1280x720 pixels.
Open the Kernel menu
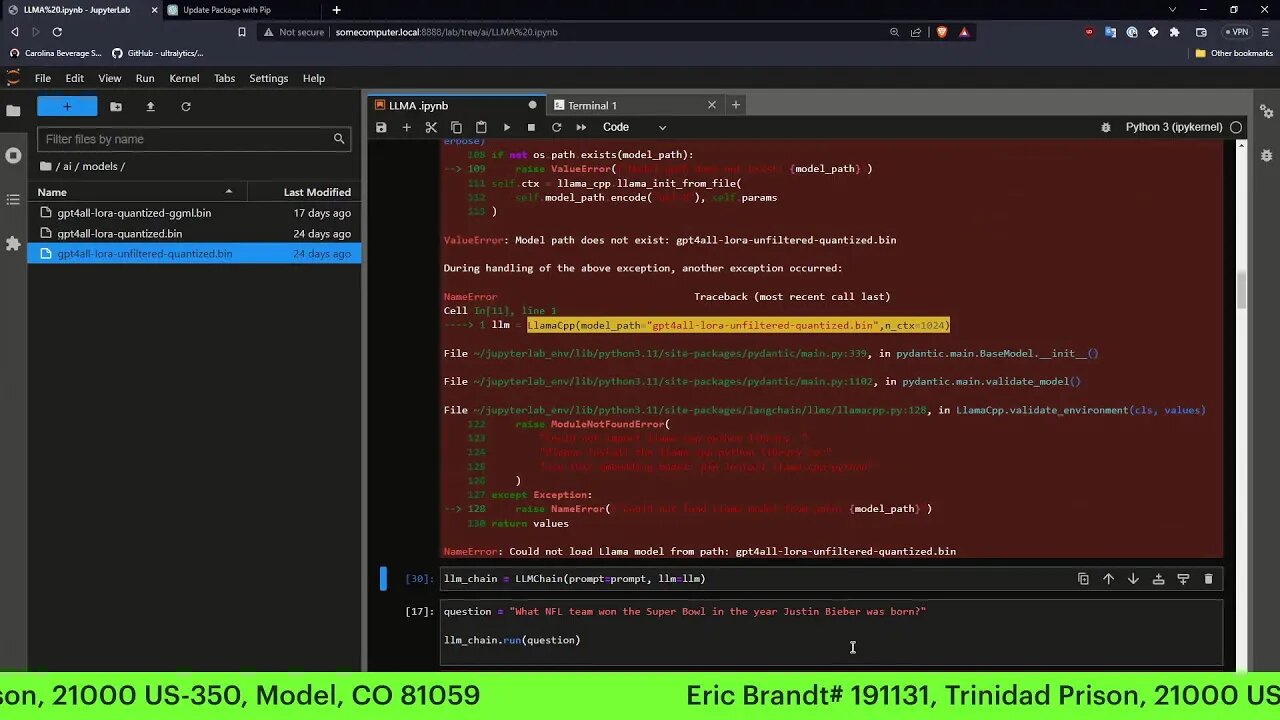coord(184,78)
